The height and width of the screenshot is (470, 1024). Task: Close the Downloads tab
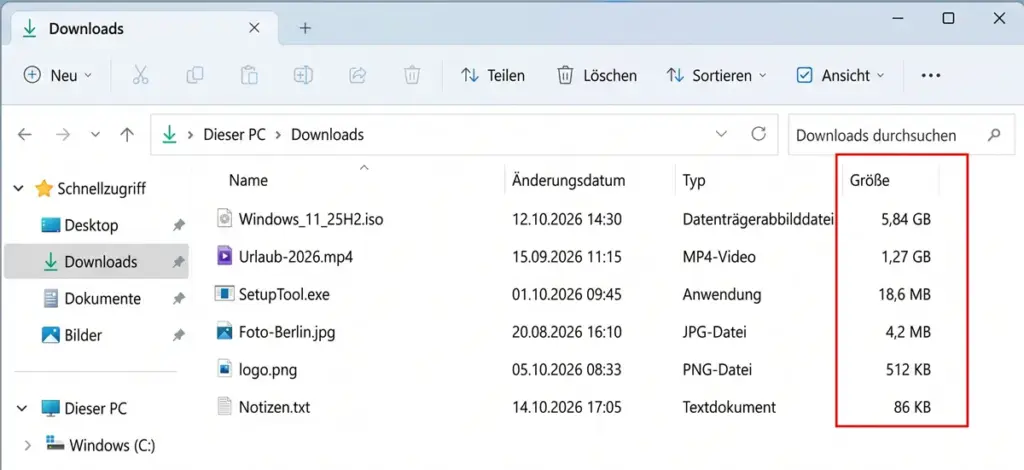254,28
